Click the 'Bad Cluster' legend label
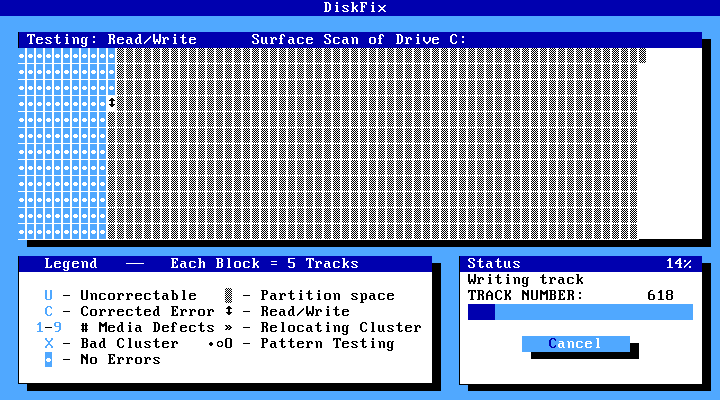This screenshot has height=400, width=720. pos(129,344)
